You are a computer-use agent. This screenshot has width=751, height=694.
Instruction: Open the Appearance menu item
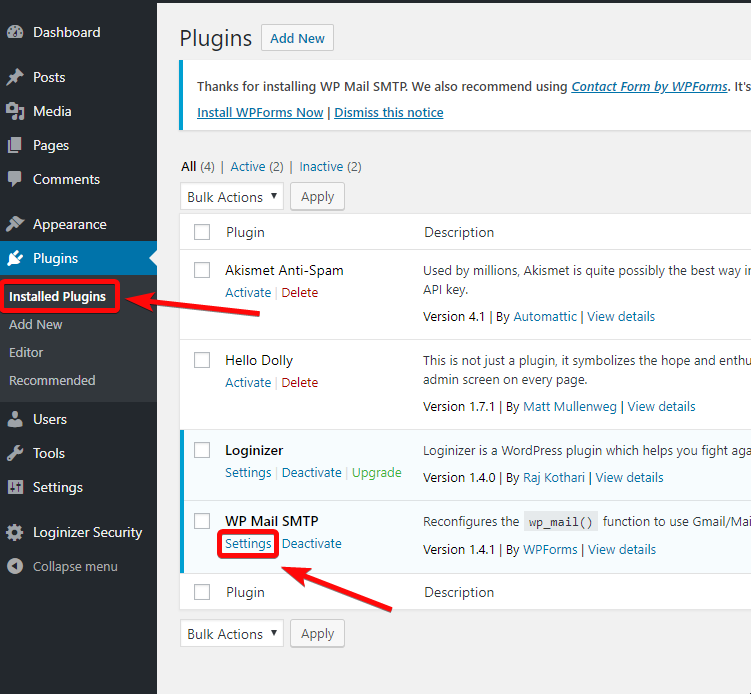(69, 224)
